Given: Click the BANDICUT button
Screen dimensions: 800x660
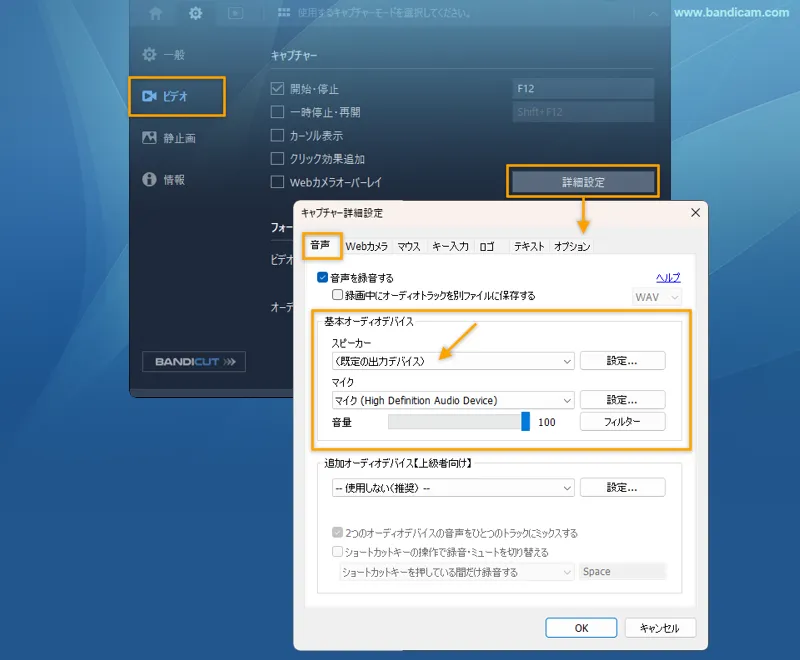Looking at the screenshot, I should [194, 362].
